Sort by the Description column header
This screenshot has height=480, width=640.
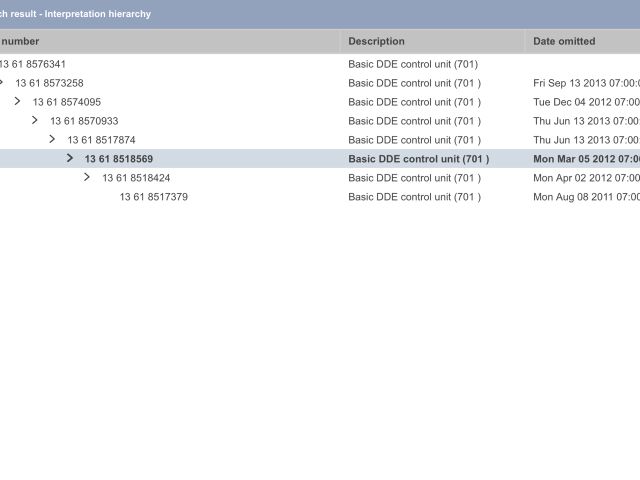click(x=376, y=41)
